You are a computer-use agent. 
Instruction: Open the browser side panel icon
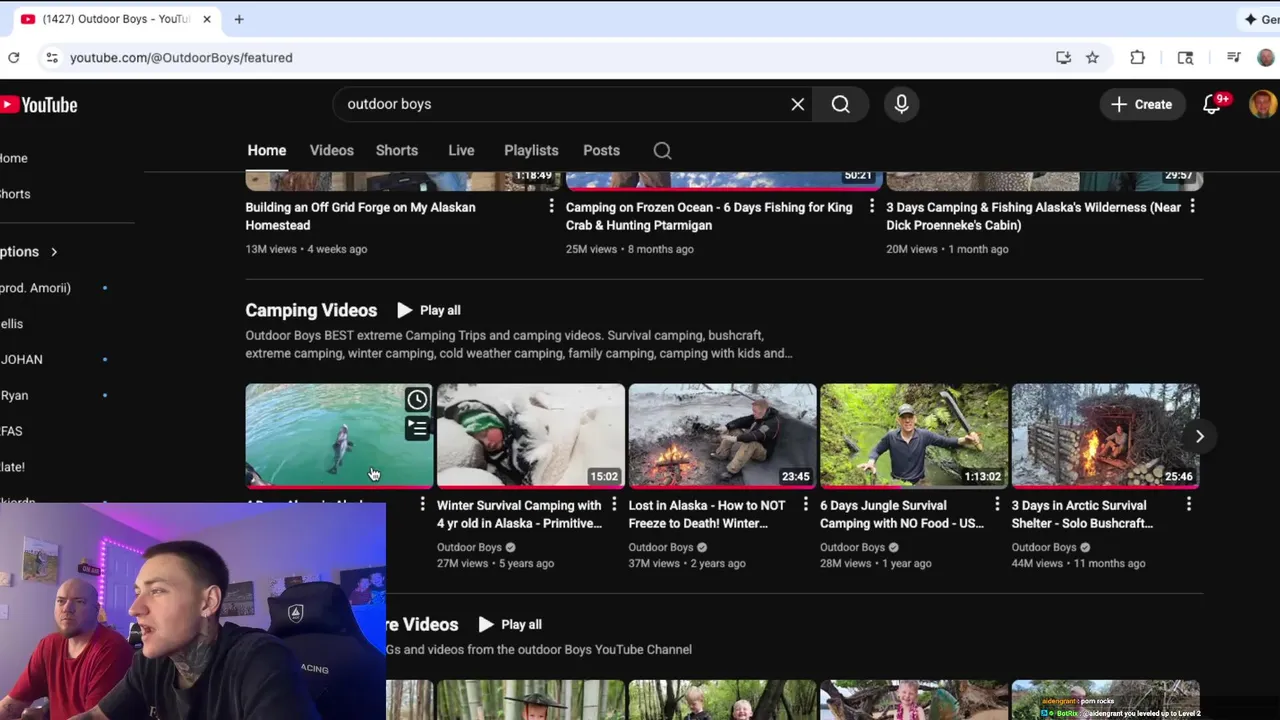(1186, 58)
